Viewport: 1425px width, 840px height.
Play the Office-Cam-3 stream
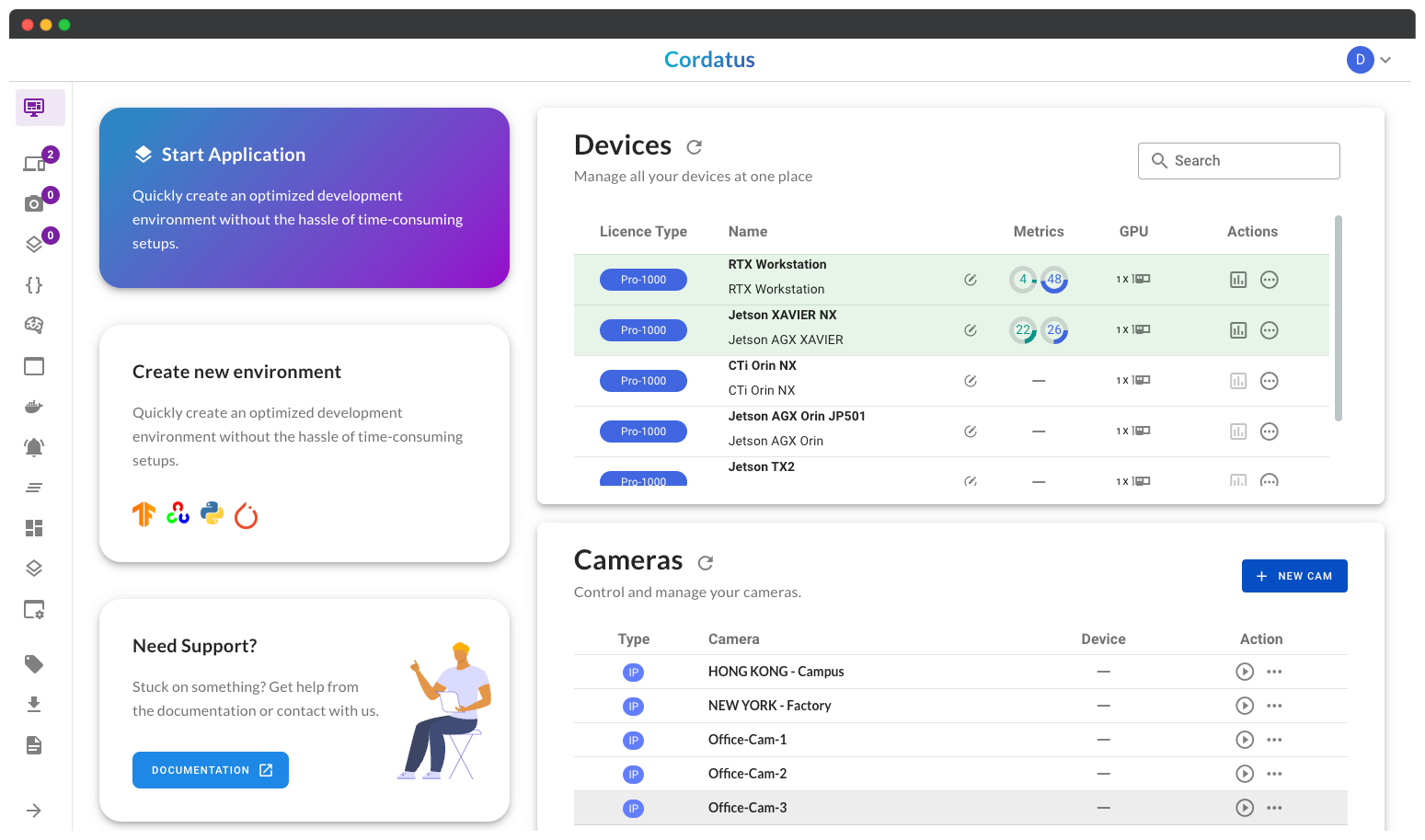[1245, 808]
